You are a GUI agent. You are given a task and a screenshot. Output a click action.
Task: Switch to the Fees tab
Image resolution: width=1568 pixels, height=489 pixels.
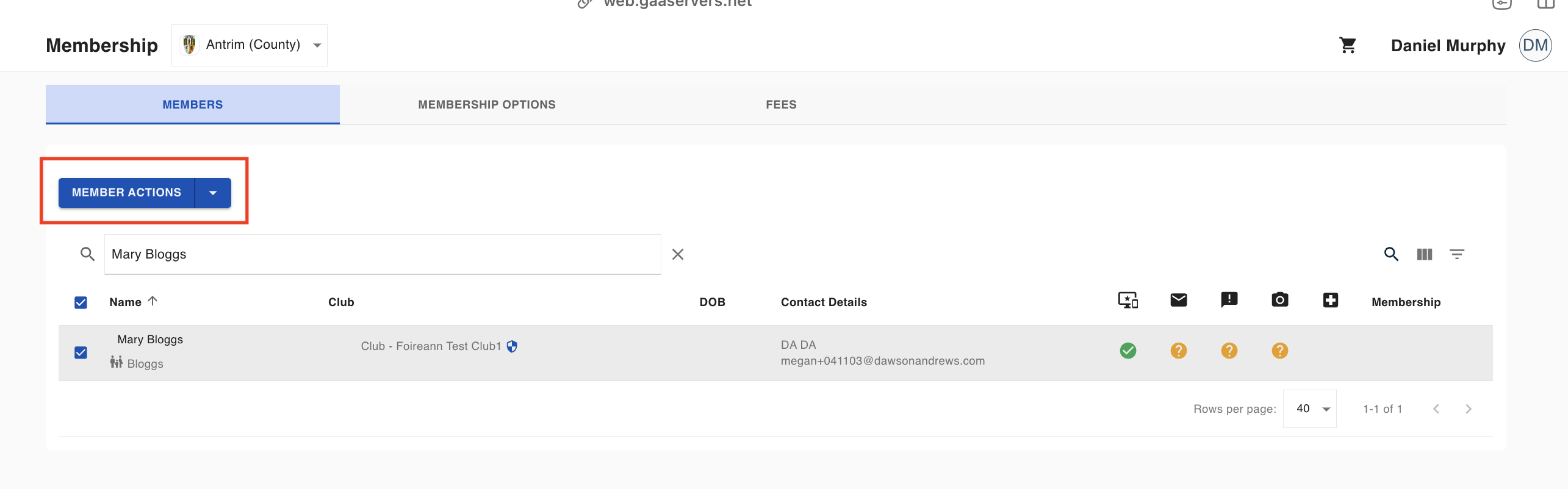coord(781,104)
